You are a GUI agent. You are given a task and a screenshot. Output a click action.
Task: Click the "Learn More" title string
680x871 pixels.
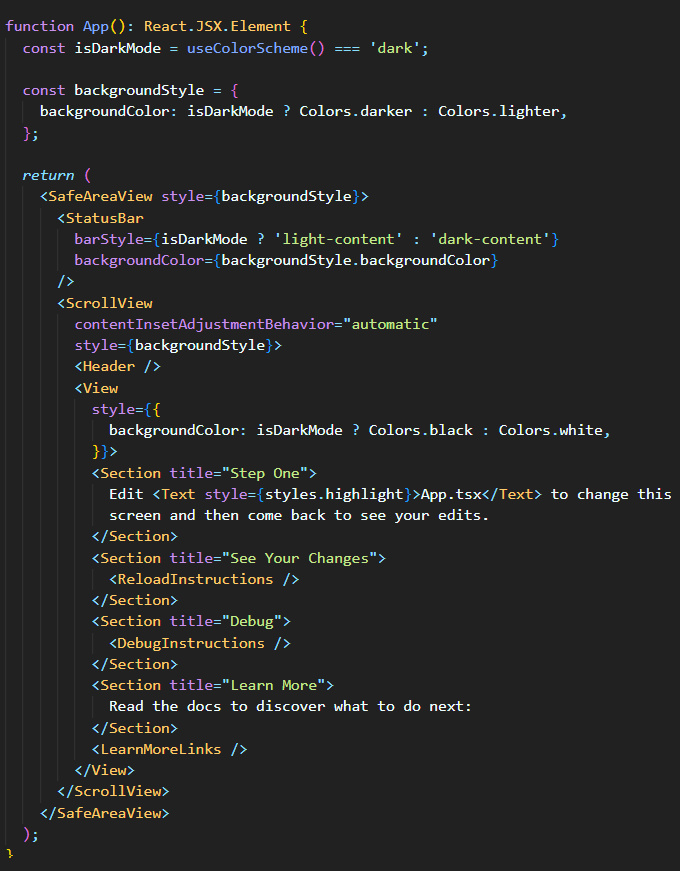[273, 685]
